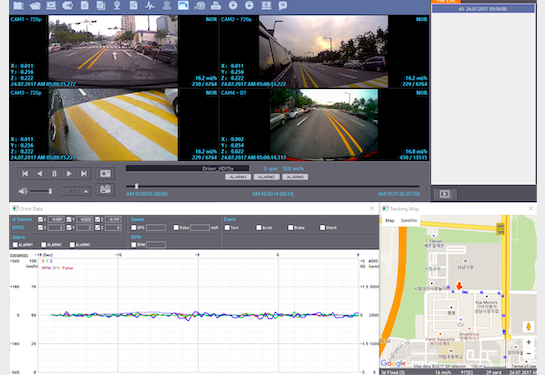Click the printer toolbar icon
The height and width of the screenshot is (375, 545).
tap(216, 5)
